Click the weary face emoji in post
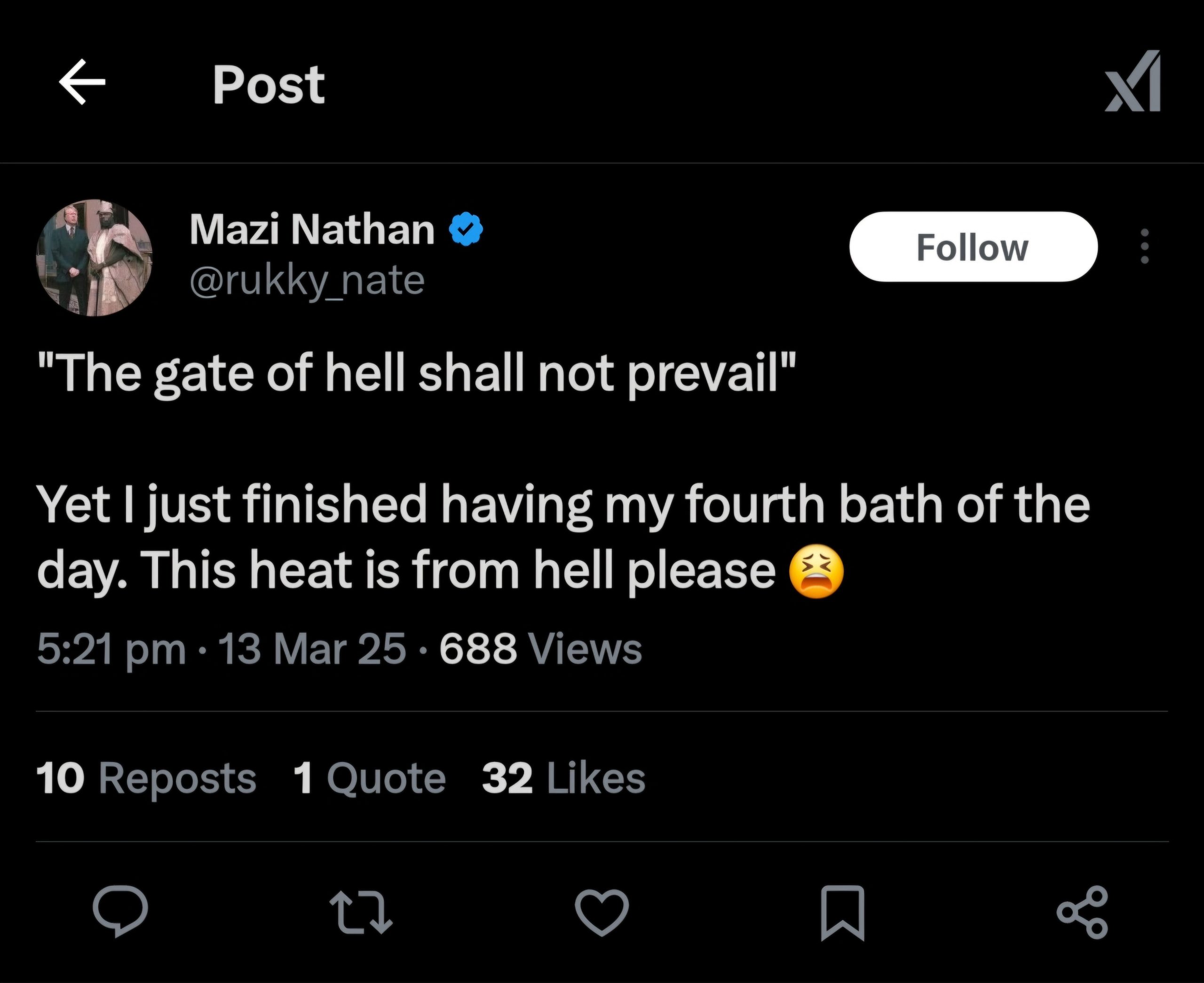The image size is (1204, 983). coord(816,573)
